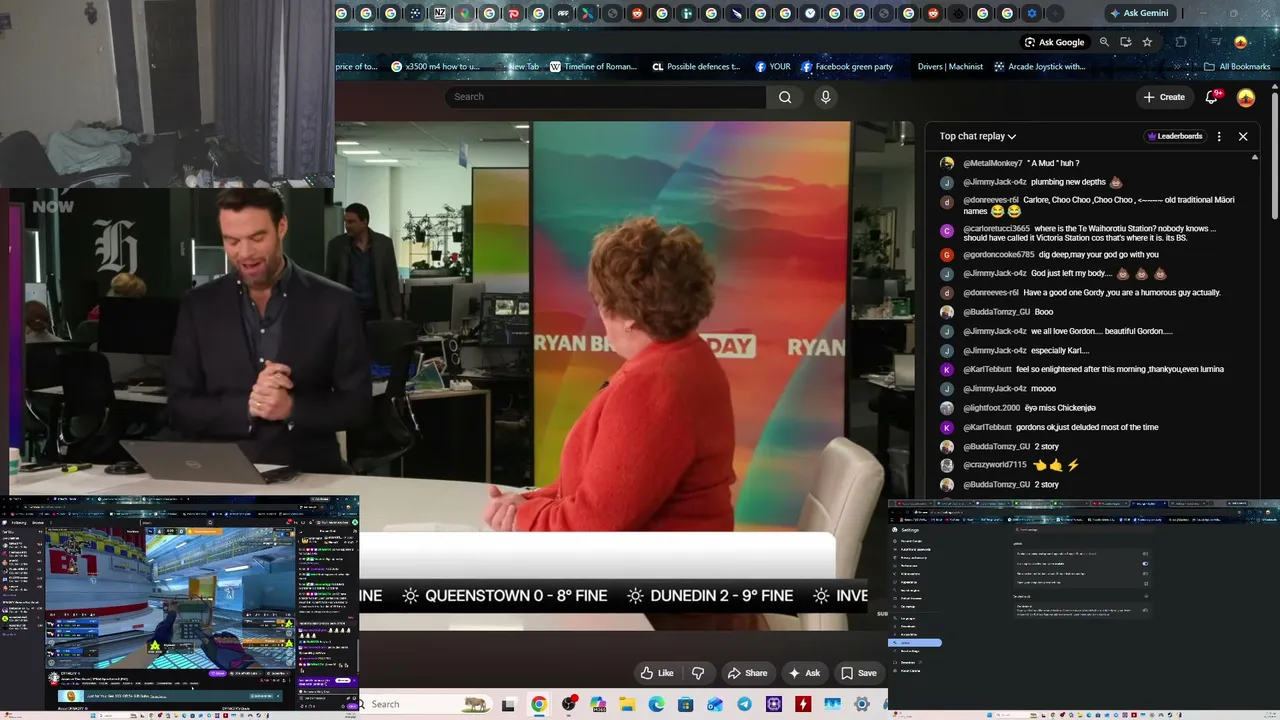The height and width of the screenshot is (720, 1280).
Task: Click the Ask button below the video
Action: pos(805,673)
